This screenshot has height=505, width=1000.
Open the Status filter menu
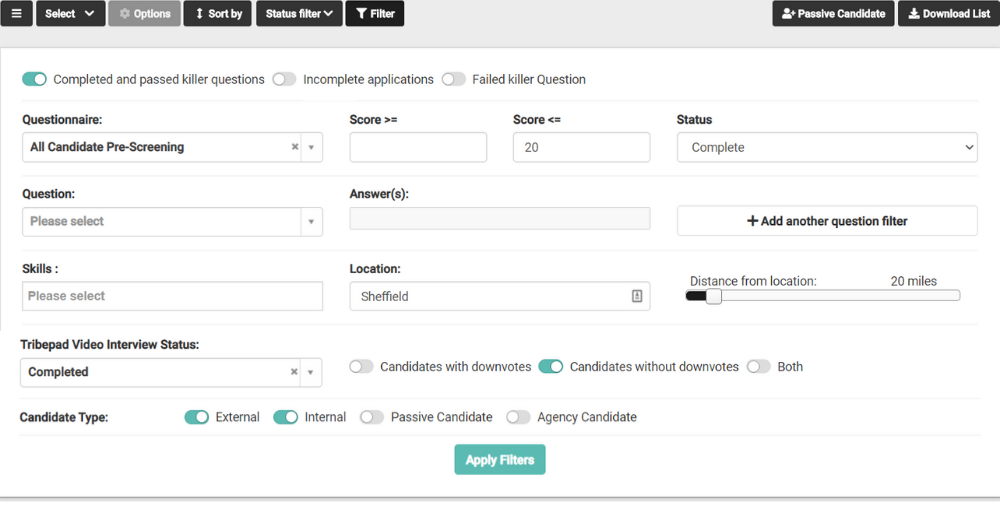click(x=299, y=14)
